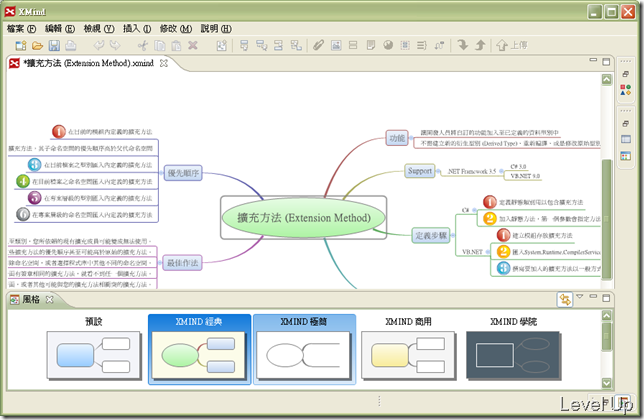Open the Markers view with colored shapes icon
This screenshot has width=644, height=420.
(625, 90)
